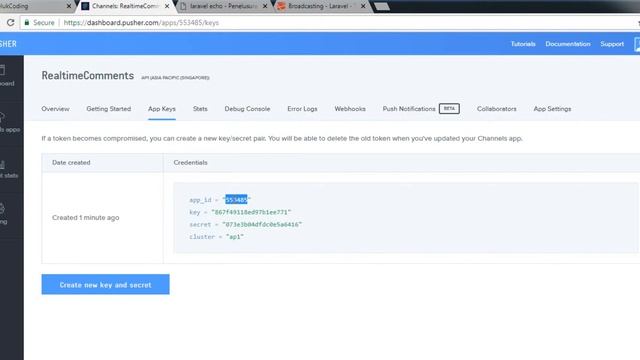Switch to the laravel echo browser tab
640x360 pixels.
point(224,6)
